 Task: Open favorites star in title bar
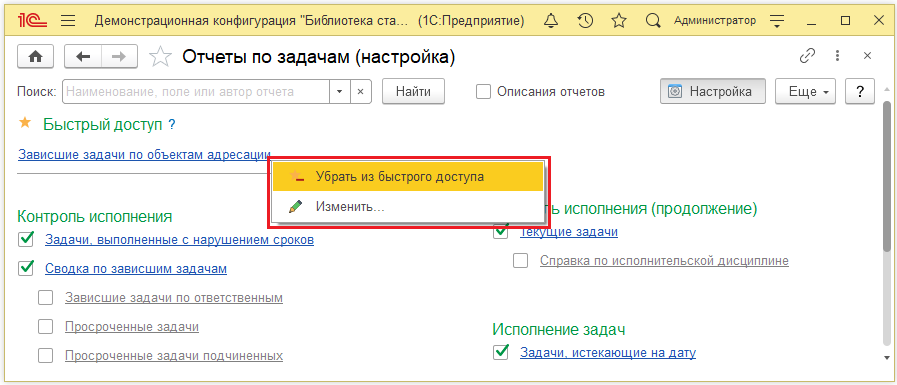(618, 21)
